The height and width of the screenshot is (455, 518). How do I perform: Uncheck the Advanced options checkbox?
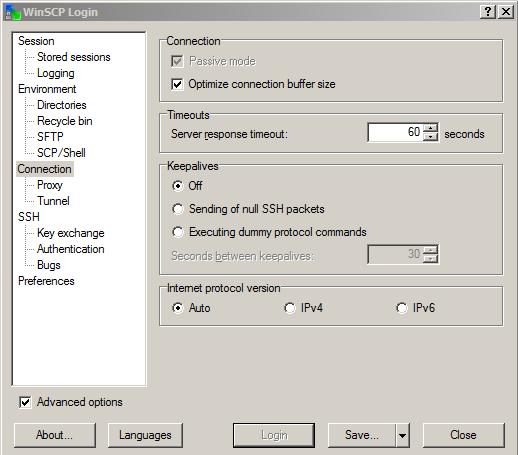point(25,402)
